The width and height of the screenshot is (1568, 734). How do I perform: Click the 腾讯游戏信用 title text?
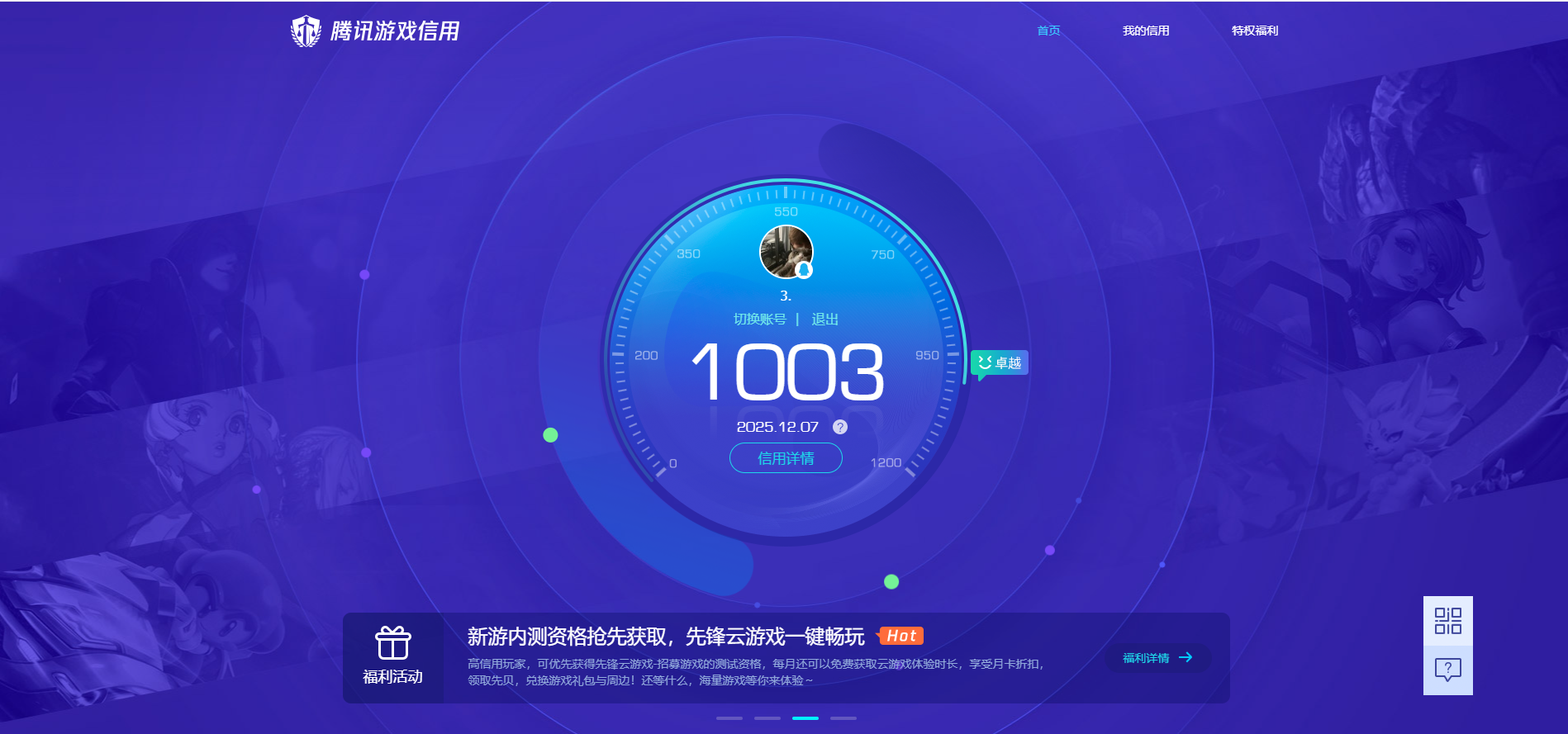tap(395, 31)
